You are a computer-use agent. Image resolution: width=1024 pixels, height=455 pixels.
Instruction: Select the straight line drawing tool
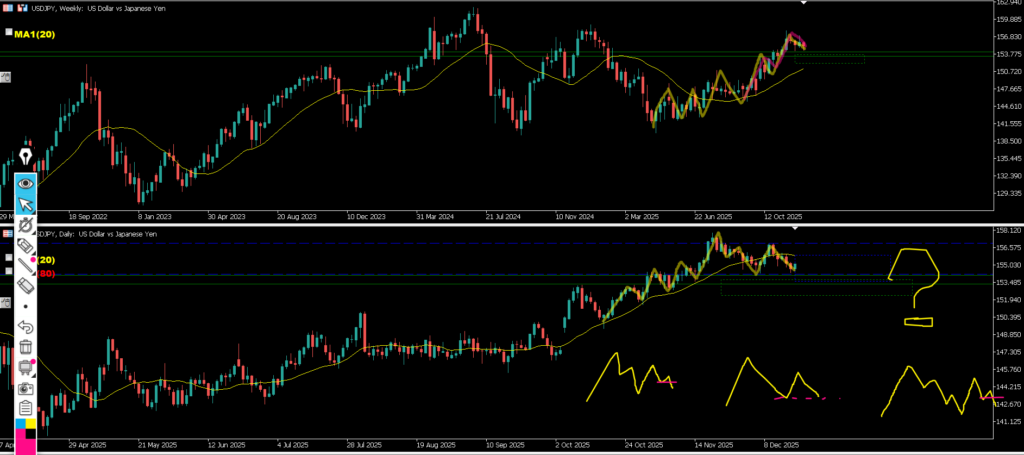(26, 265)
